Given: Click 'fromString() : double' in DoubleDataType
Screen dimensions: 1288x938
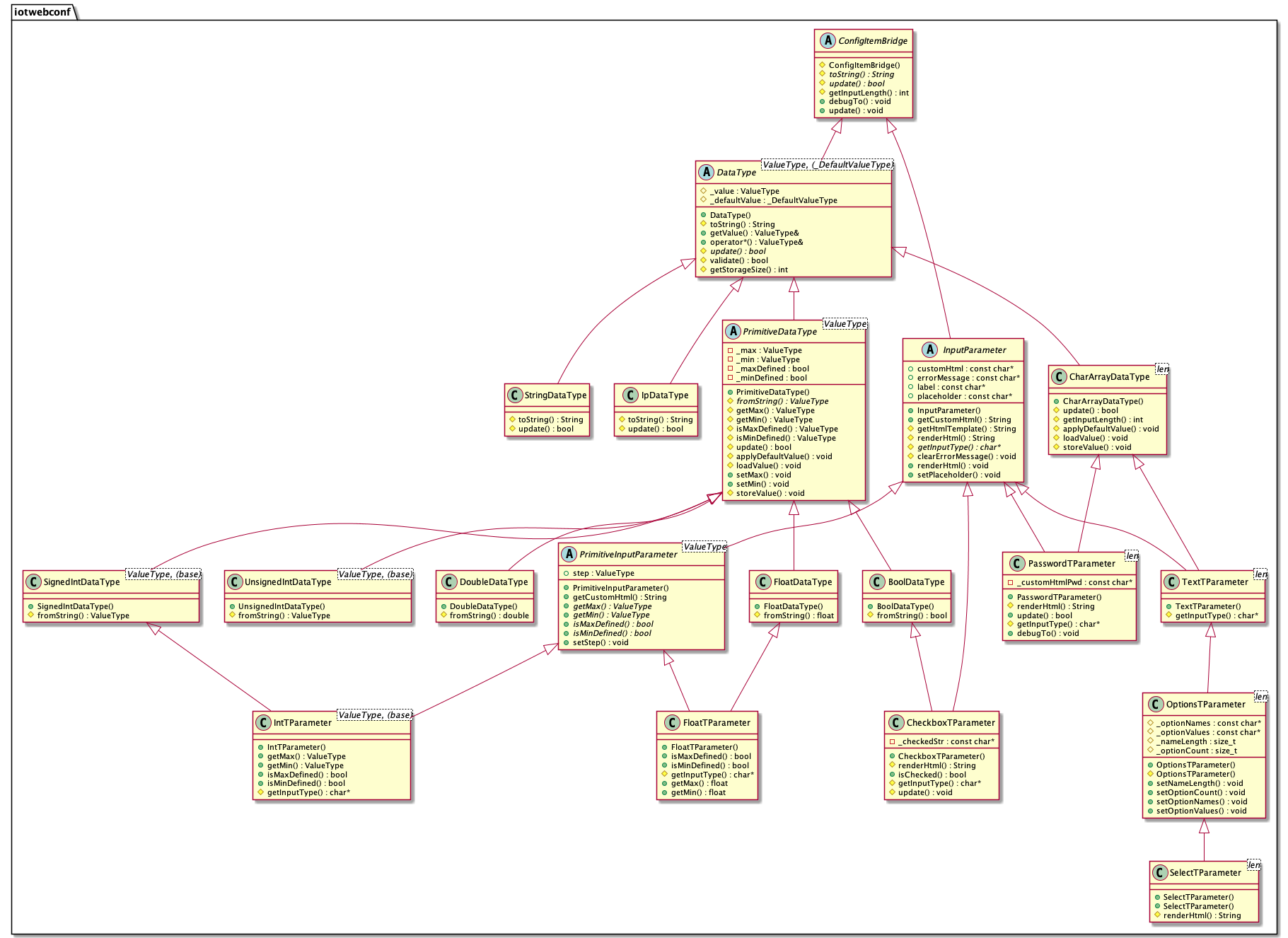Looking at the screenshot, I should (x=489, y=615).
